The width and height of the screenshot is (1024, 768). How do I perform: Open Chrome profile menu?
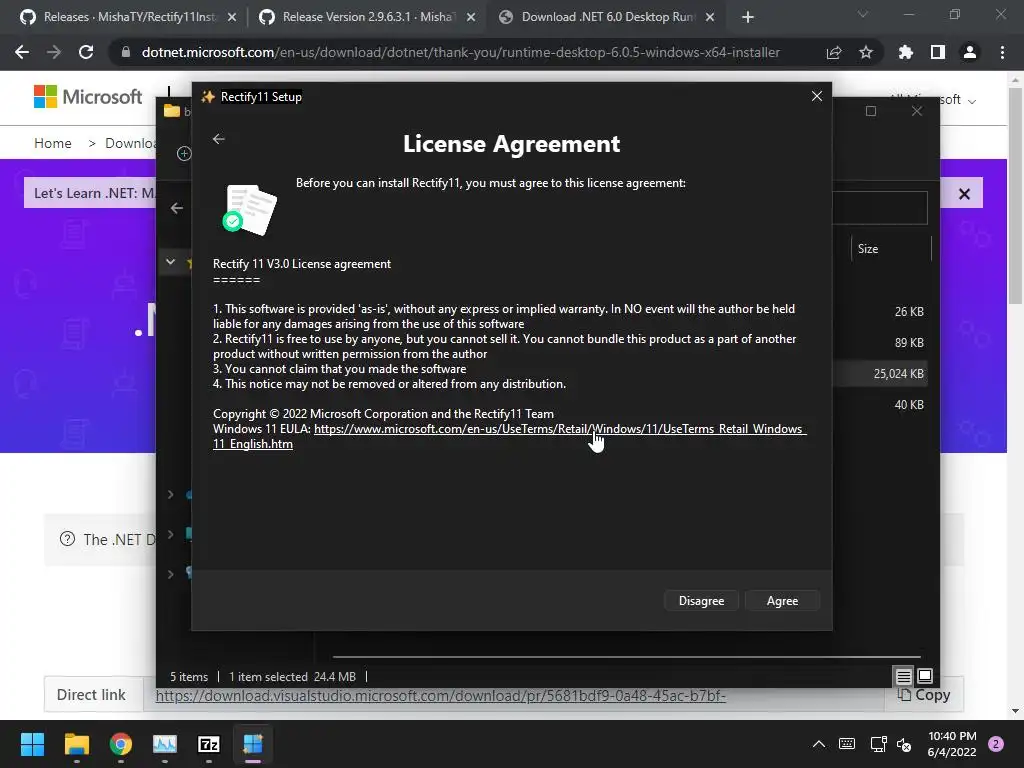(x=970, y=52)
